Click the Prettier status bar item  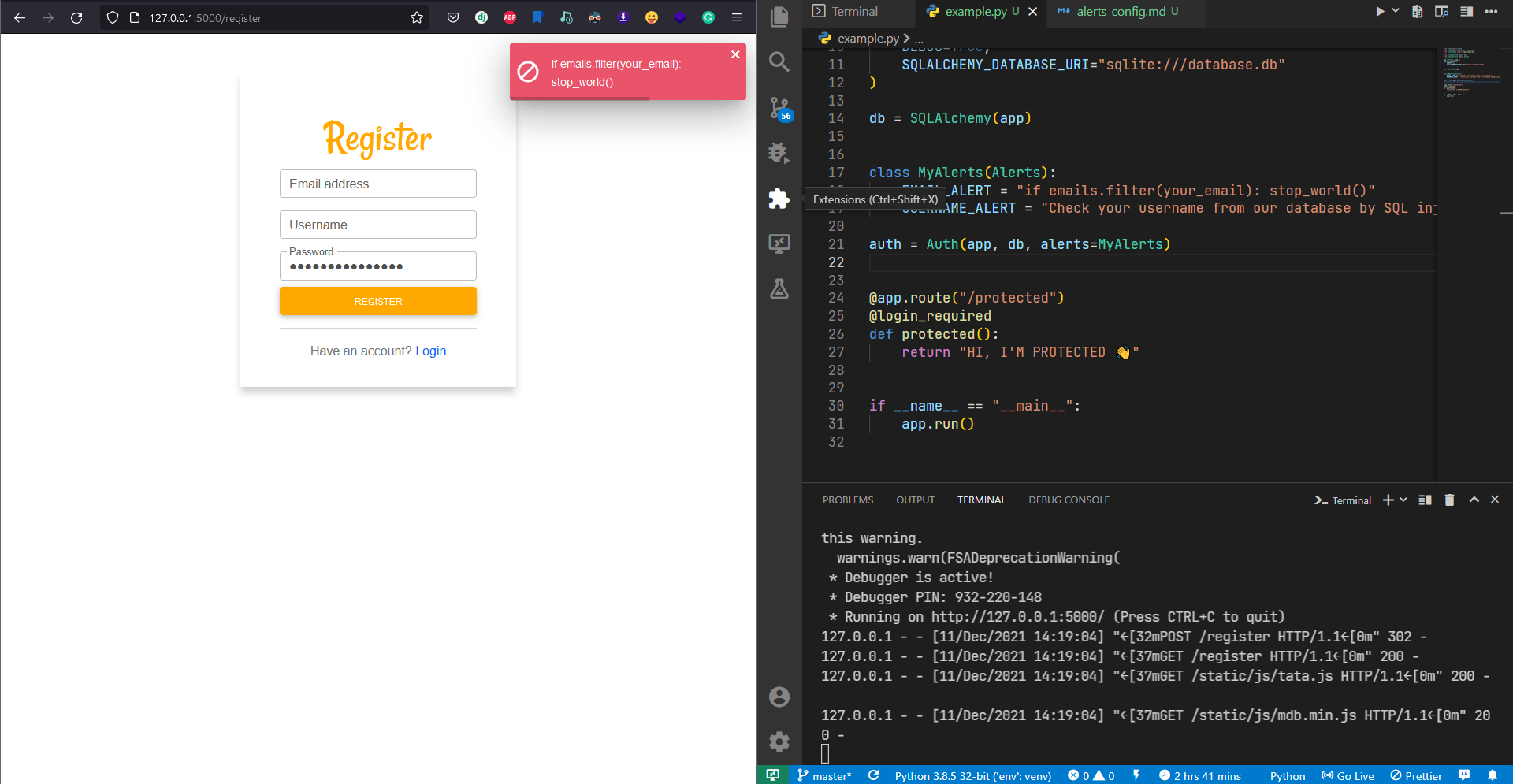click(1416, 775)
